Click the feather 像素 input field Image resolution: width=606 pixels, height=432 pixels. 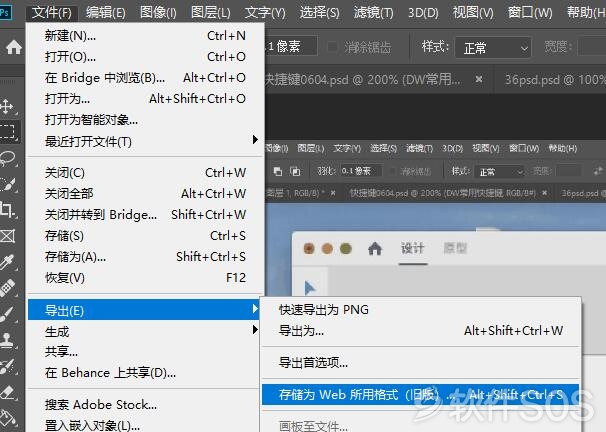291,46
